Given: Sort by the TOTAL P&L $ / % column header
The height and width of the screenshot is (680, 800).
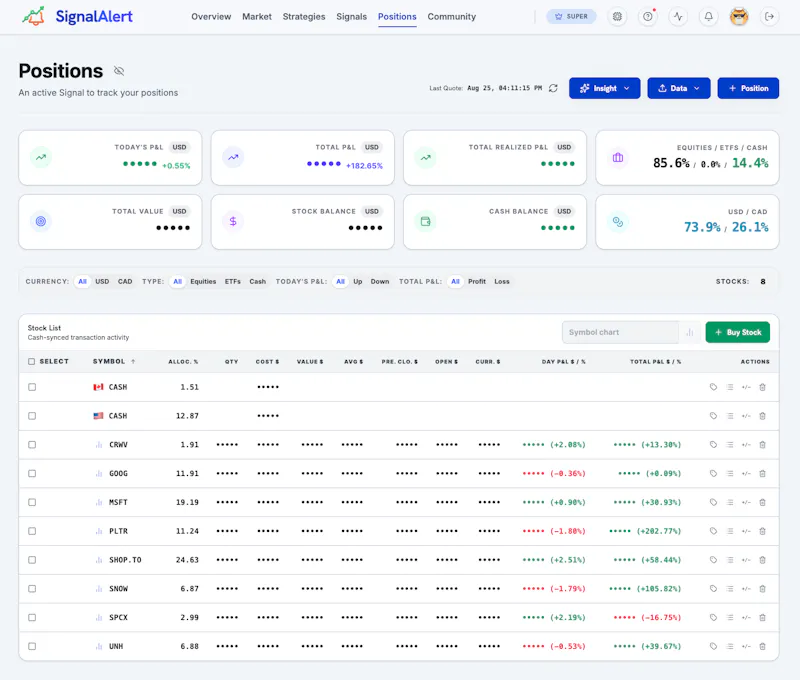Looking at the screenshot, I should 655,362.
